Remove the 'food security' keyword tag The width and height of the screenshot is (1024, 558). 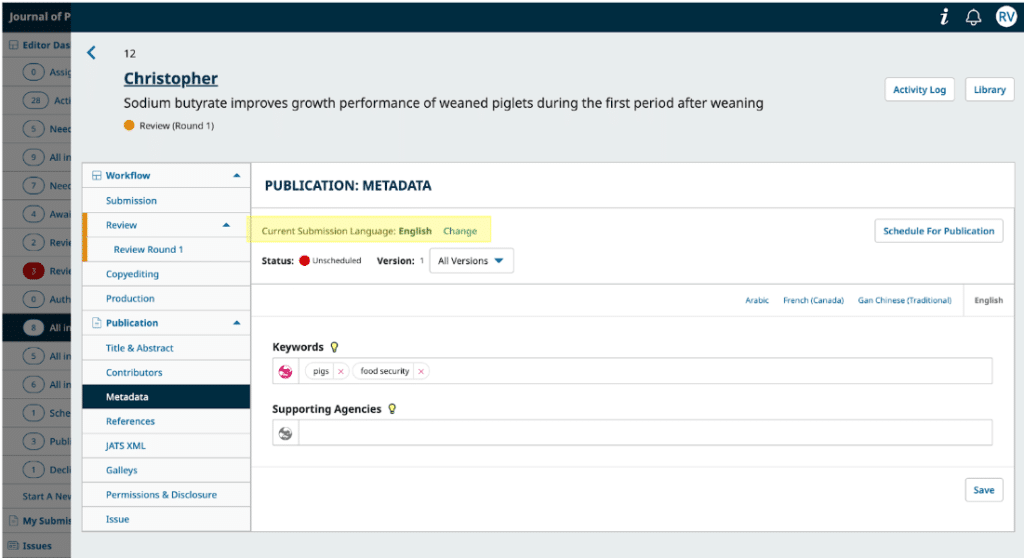(x=421, y=371)
